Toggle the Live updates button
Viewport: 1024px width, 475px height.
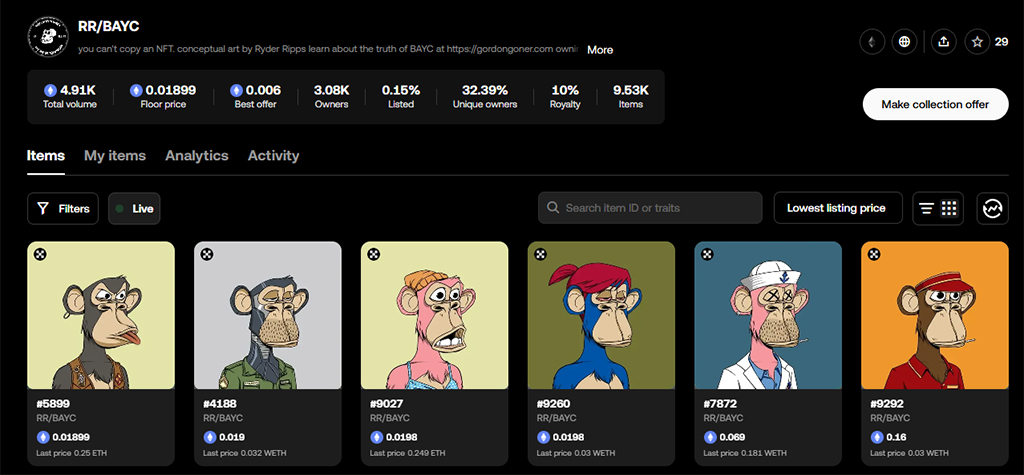point(134,208)
